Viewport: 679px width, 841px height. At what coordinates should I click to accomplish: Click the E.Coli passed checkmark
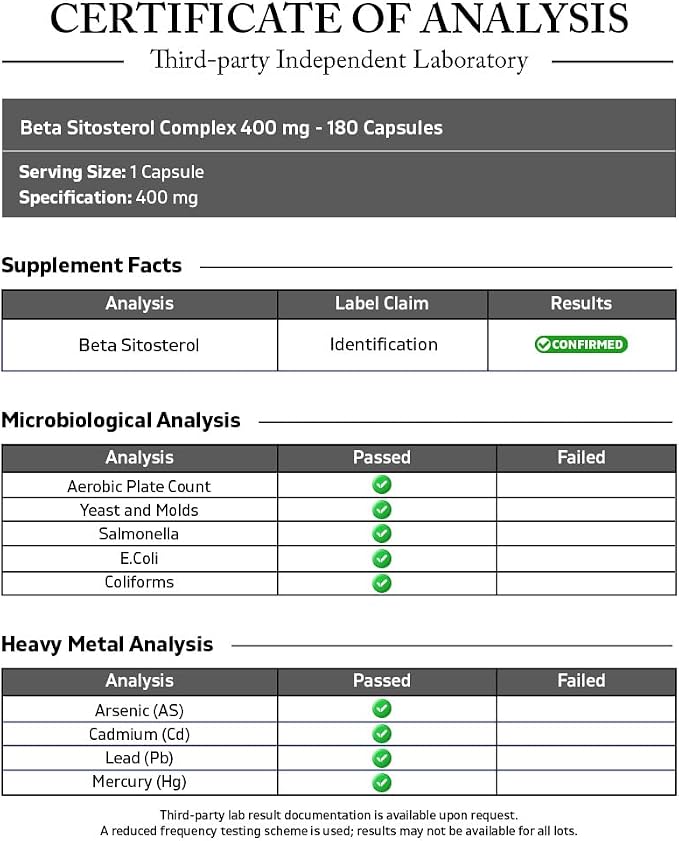click(382, 559)
